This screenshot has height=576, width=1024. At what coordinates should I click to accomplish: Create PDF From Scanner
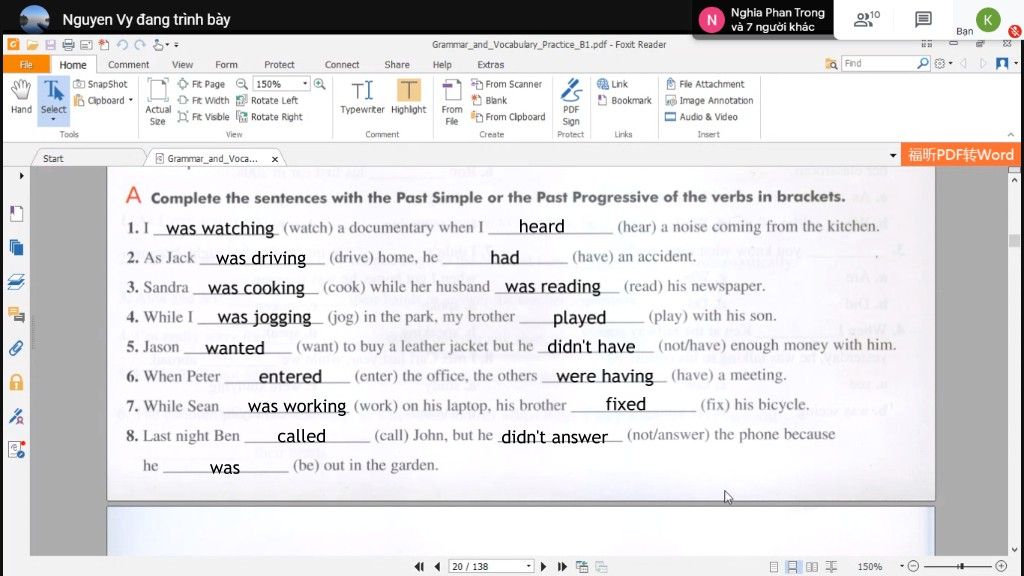(x=507, y=84)
